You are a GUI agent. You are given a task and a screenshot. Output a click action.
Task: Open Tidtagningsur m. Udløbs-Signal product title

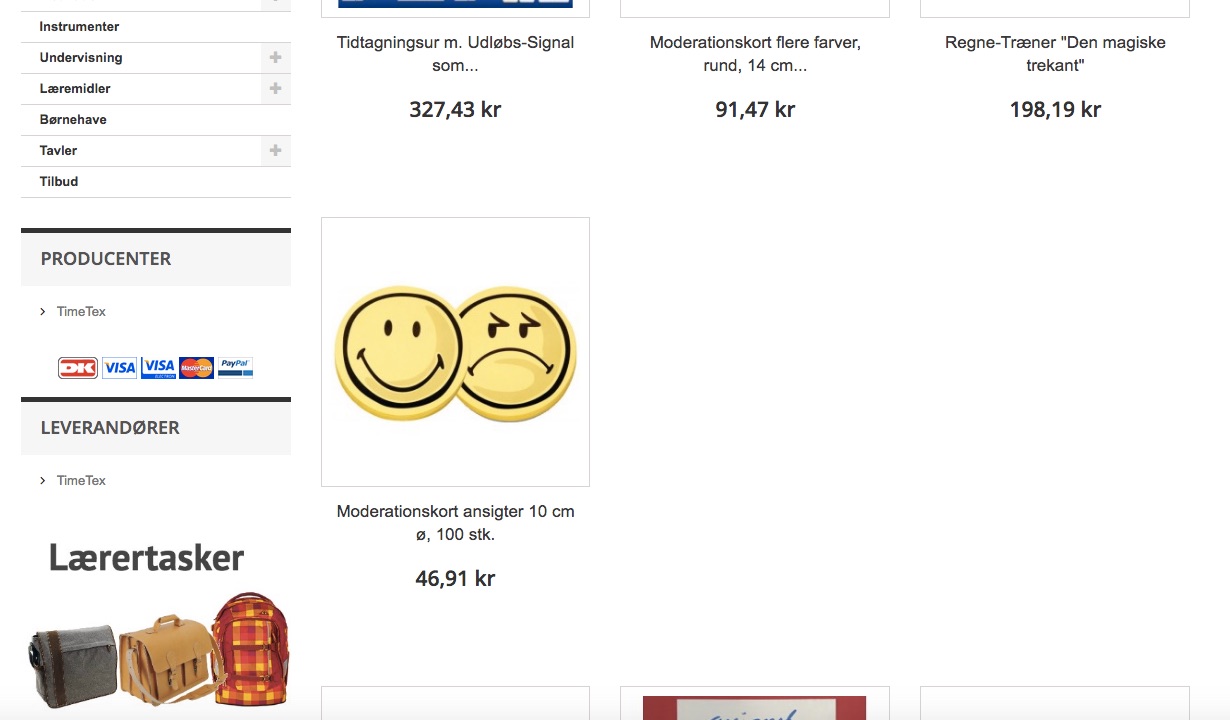click(x=455, y=54)
